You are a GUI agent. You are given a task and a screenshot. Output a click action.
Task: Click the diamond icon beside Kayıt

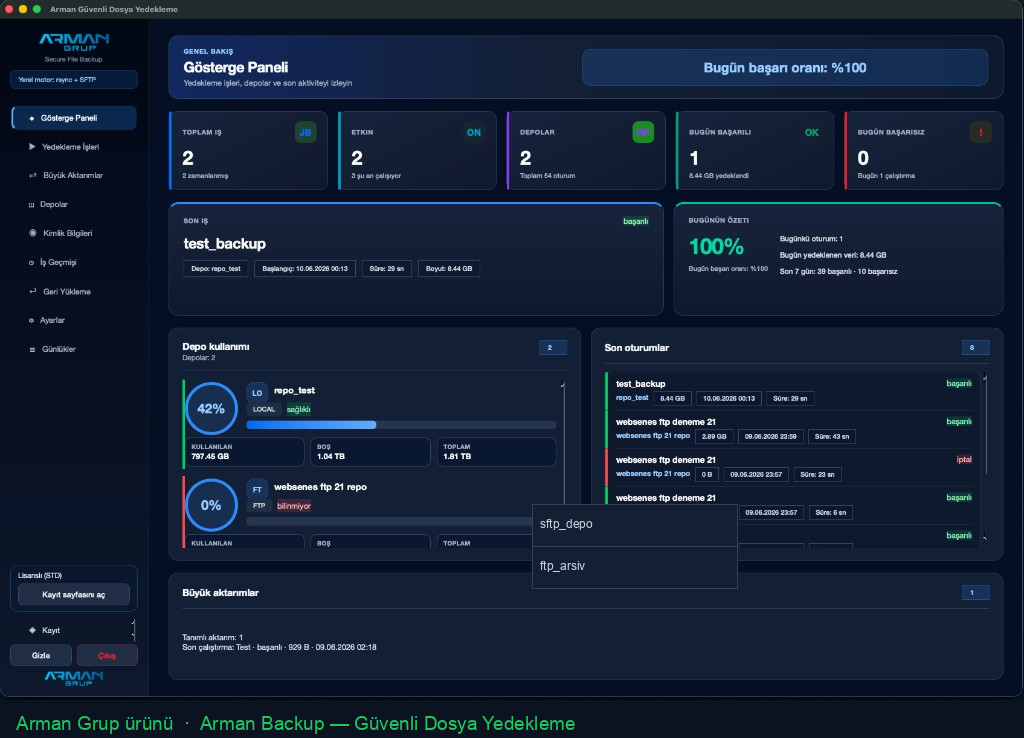tap(32, 630)
